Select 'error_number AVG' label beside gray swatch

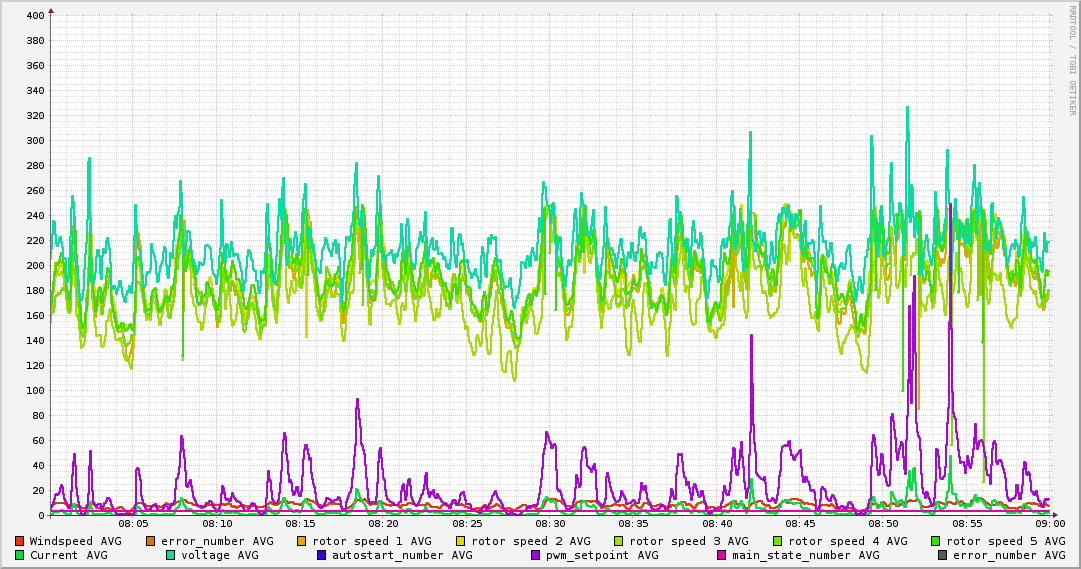[1009, 555]
